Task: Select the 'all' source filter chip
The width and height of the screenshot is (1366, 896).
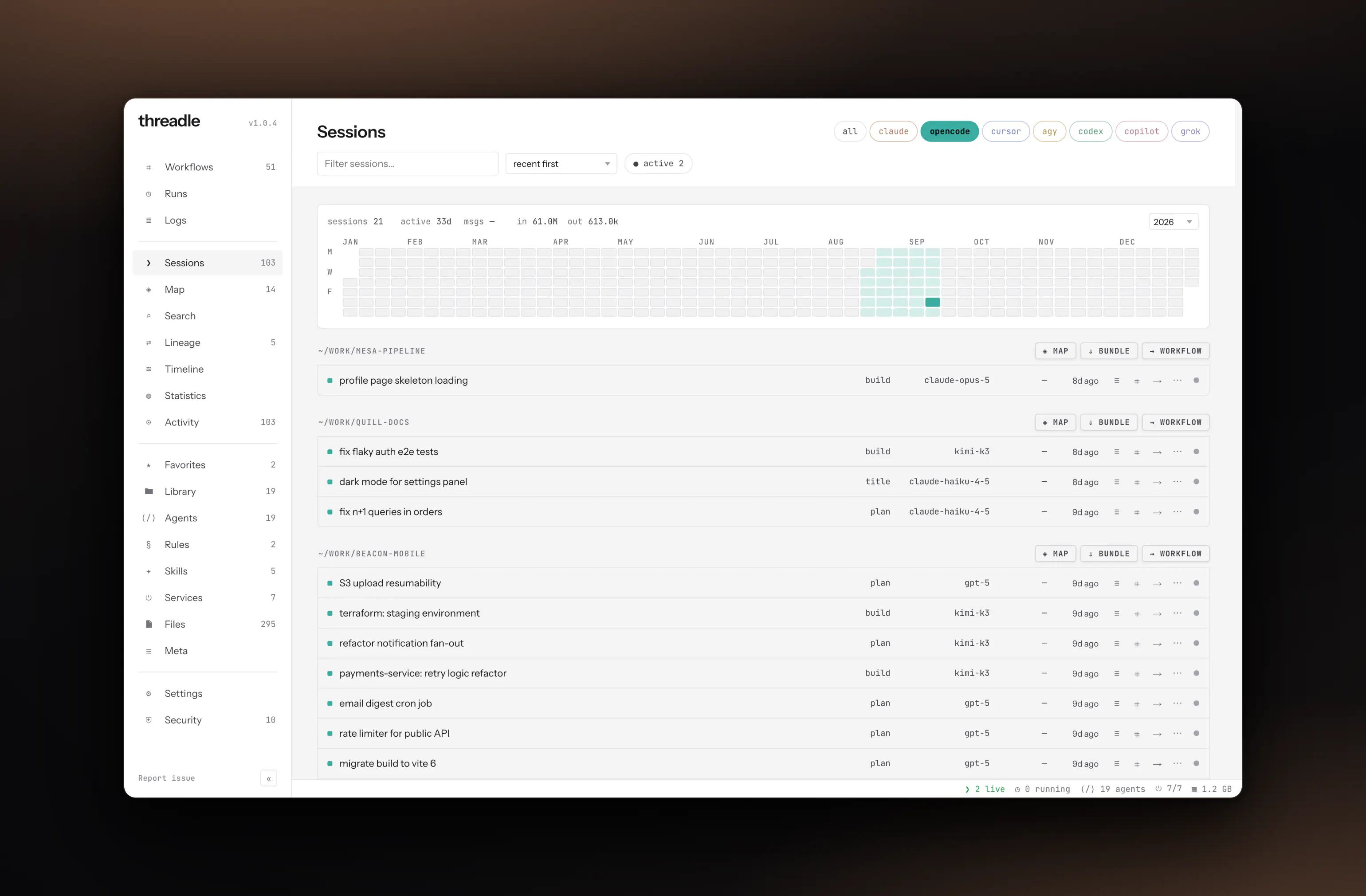Action: (x=850, y=131)
